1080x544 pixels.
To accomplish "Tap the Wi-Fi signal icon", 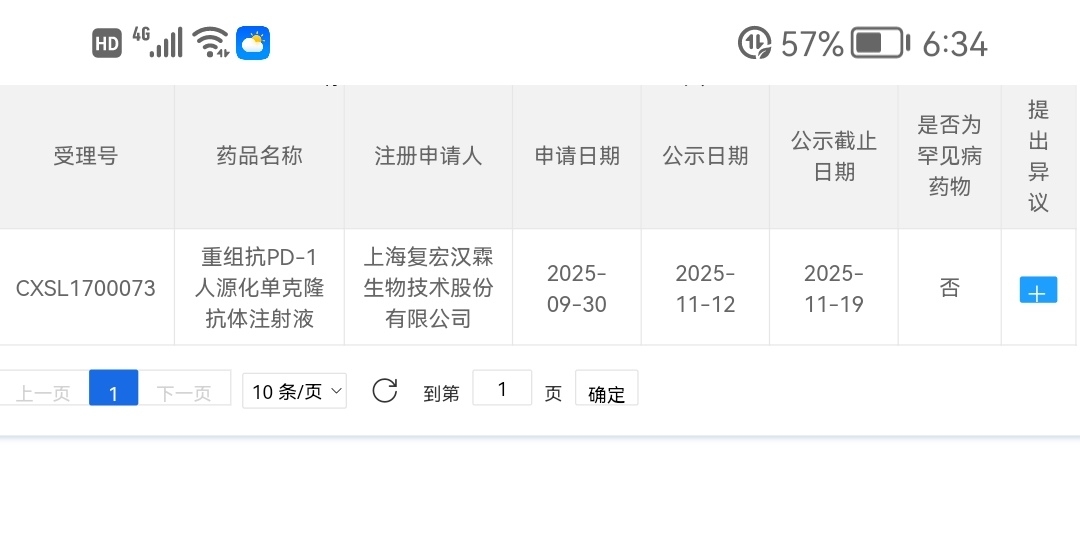I will coord(211,42).
